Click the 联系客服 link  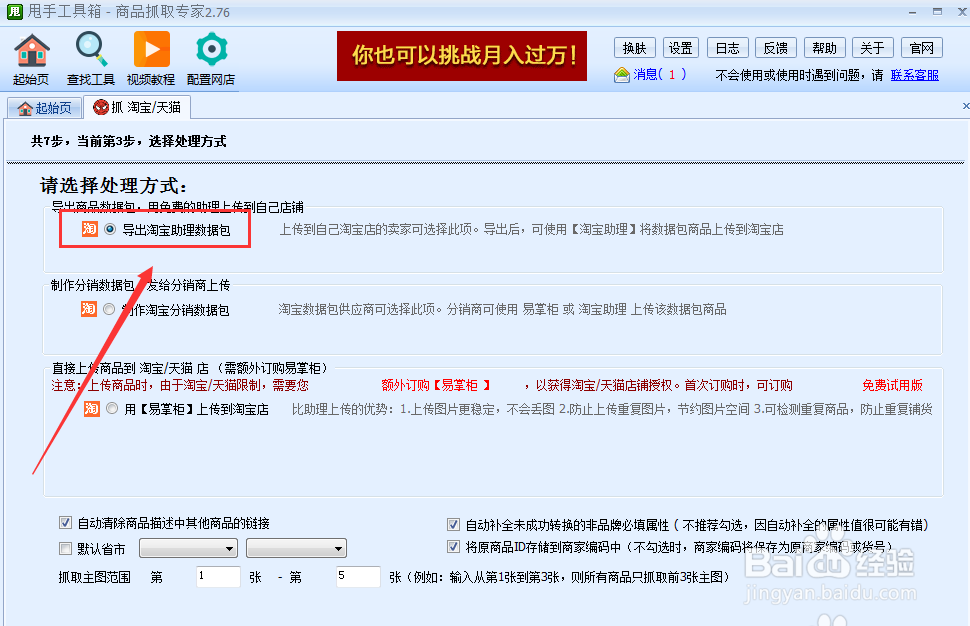(915, 75)
